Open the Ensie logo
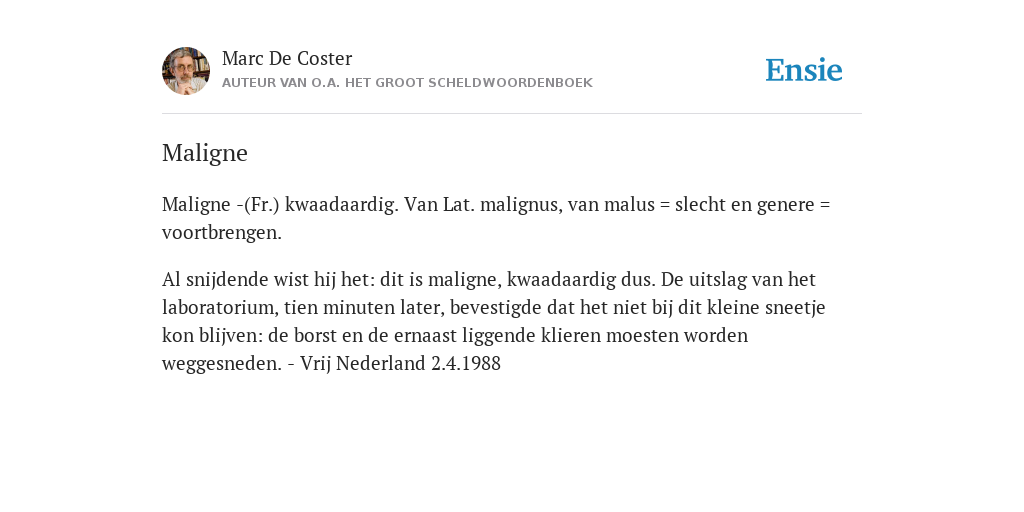 [803, 70]
